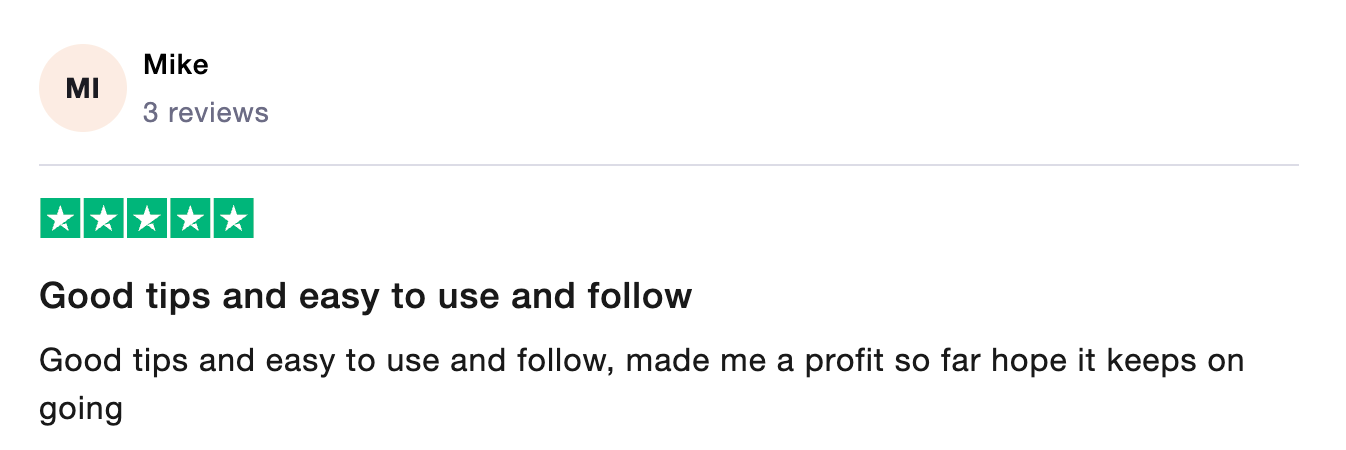Click the MI avatar circle
Screen dimensions: 1346x450
(82, 88)
